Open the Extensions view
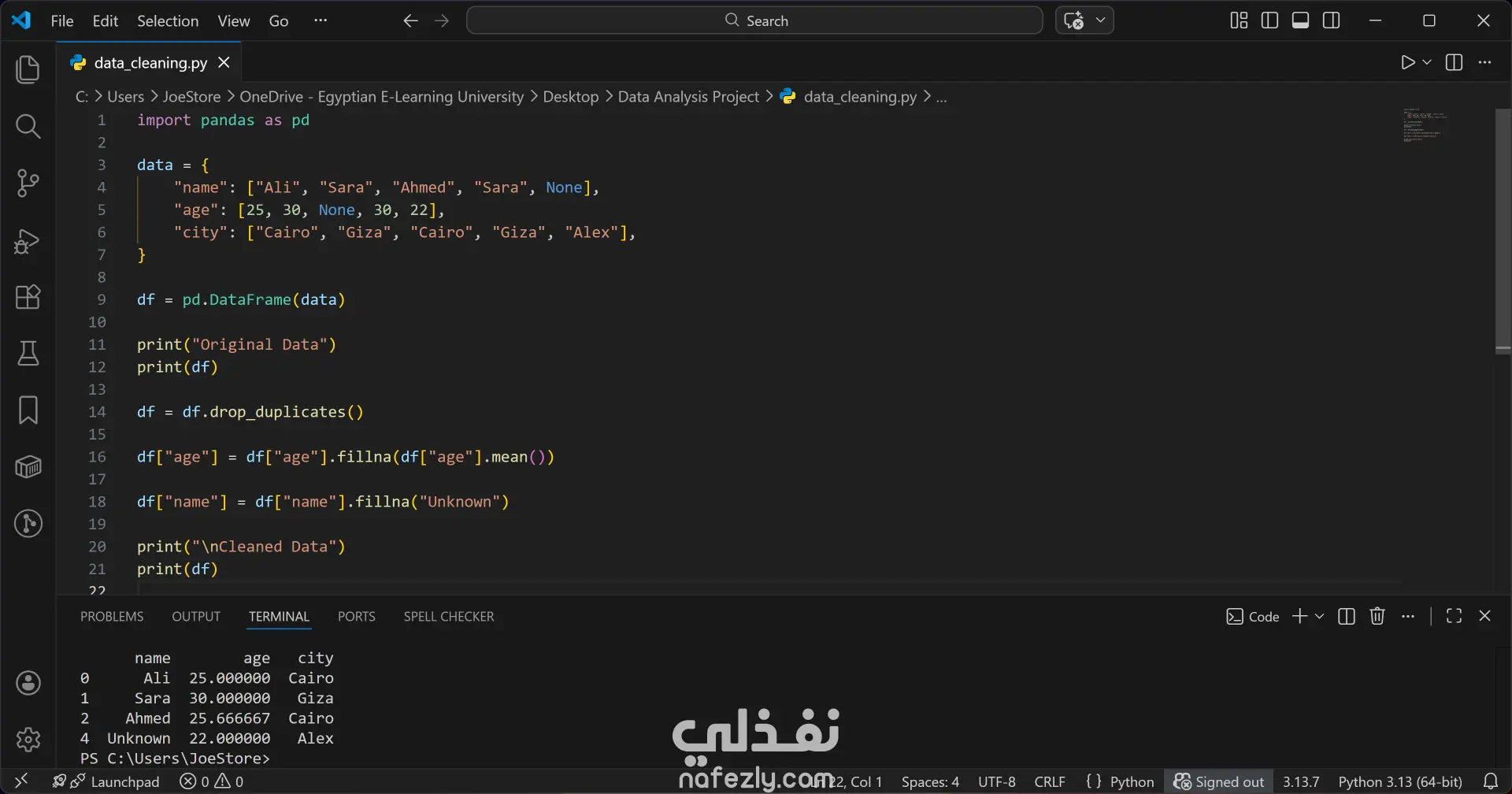 pyautogui.click(x=28, y=297)
